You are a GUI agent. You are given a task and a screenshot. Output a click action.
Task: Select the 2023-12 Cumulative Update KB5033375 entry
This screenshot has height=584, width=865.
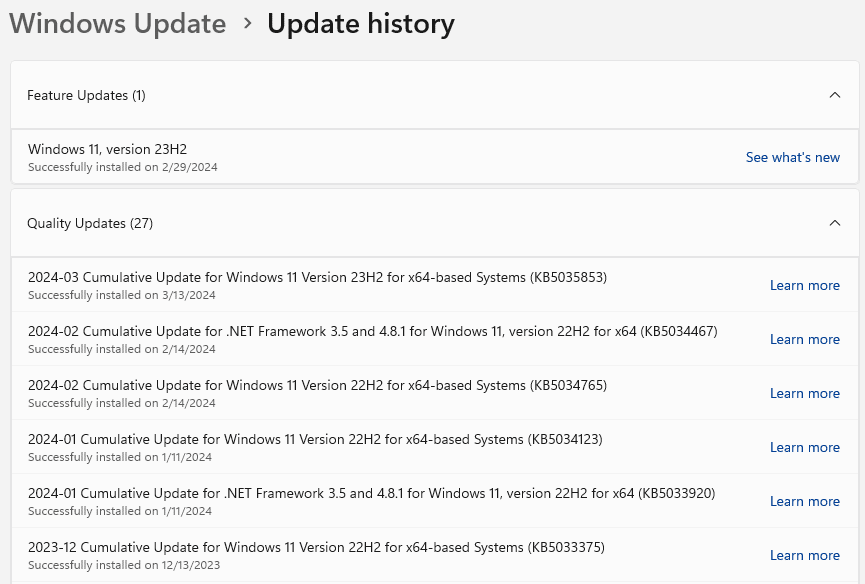click(x=435, y=555)
